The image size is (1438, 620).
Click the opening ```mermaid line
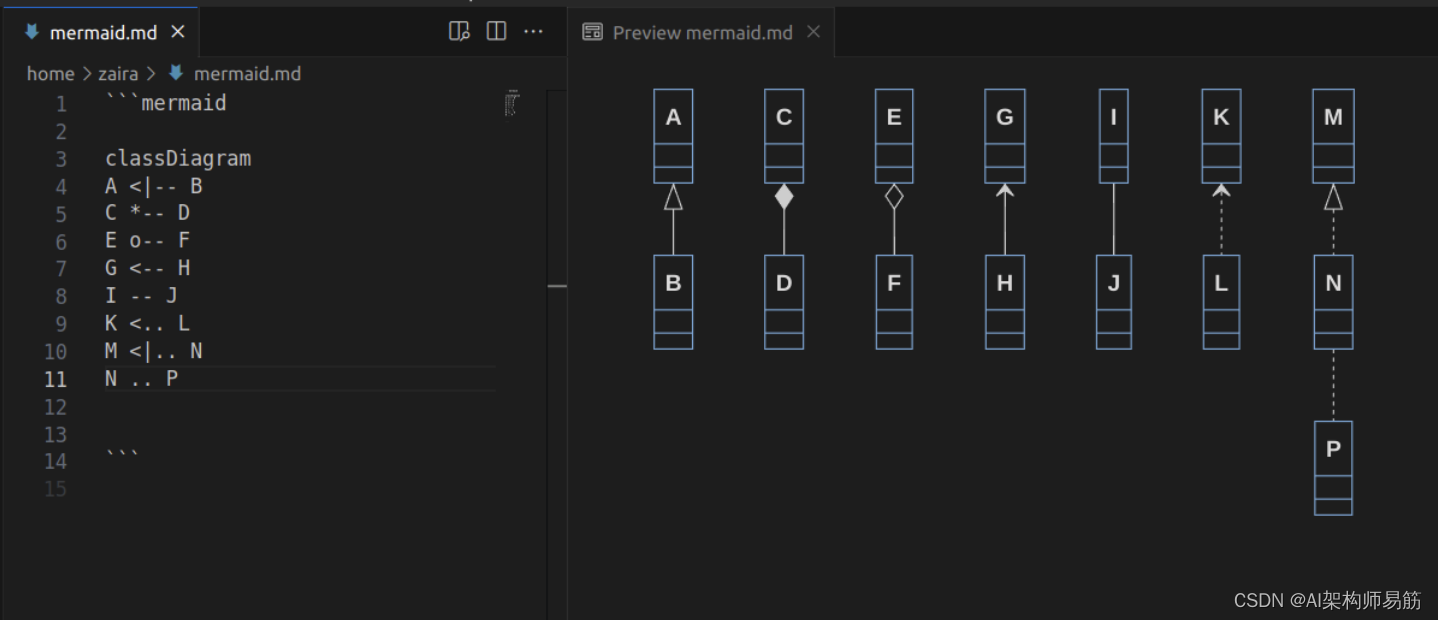coord(166,103)
